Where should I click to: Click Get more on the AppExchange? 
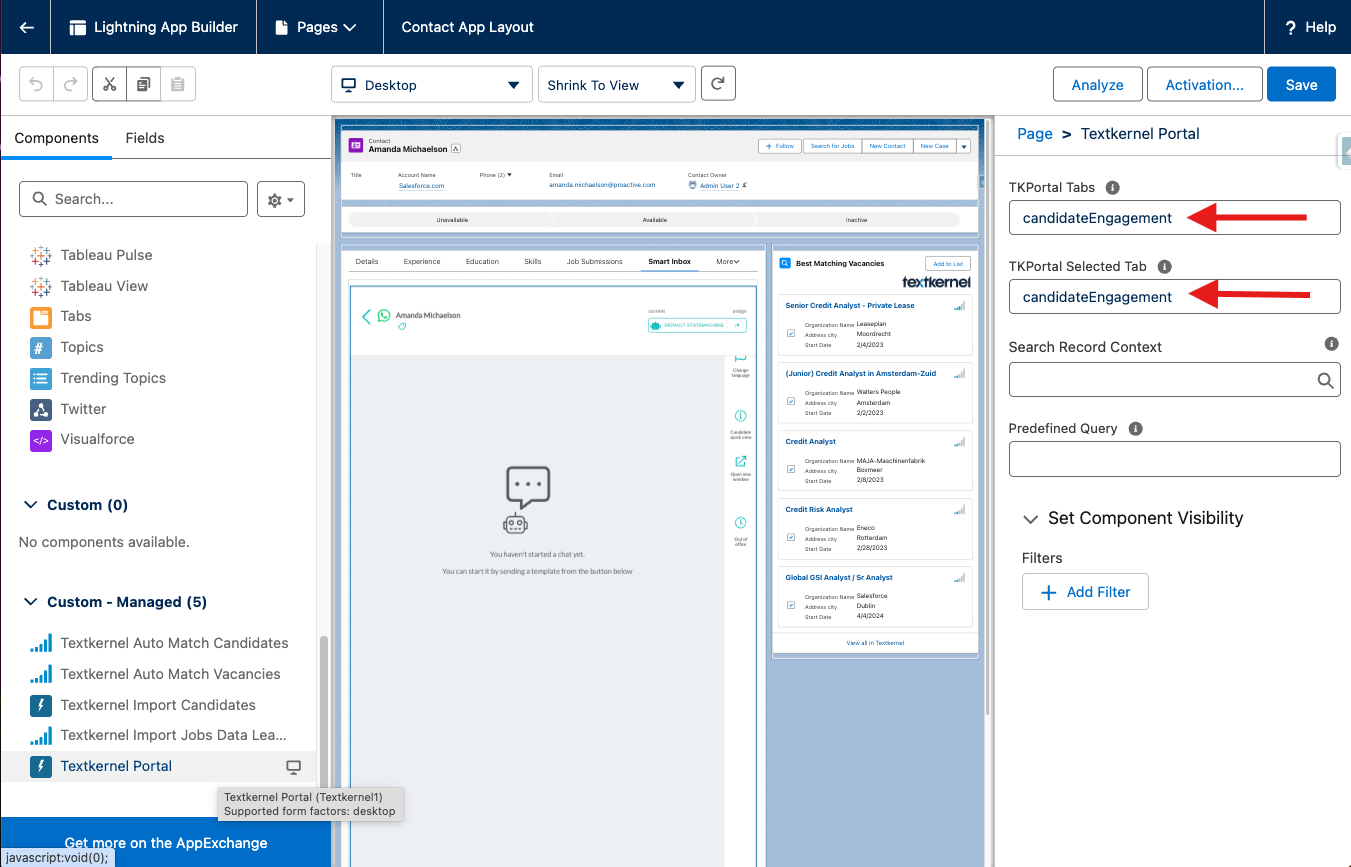point(166,842)
